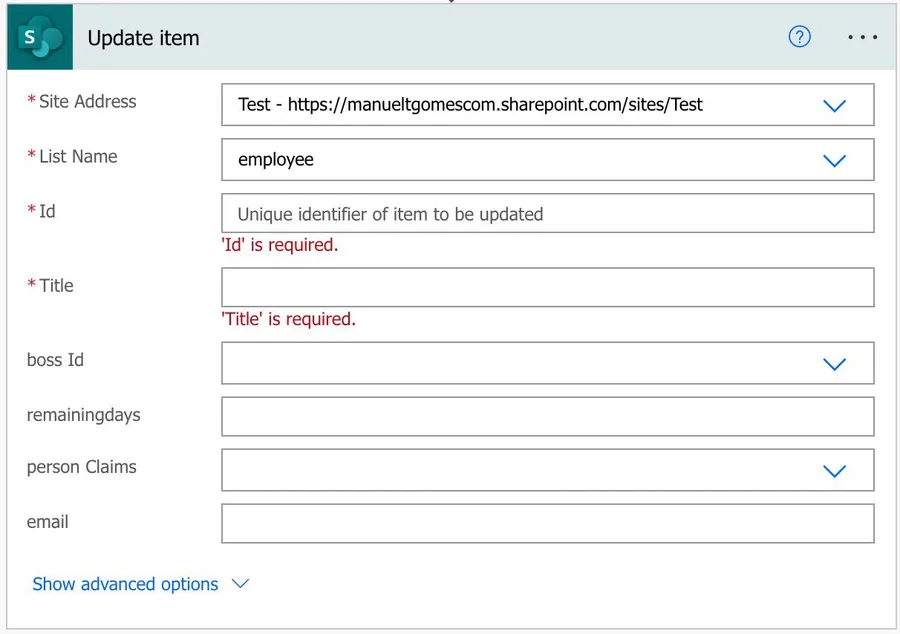Expand the boss Id field
Screen dimensions: 900x634
520,363
